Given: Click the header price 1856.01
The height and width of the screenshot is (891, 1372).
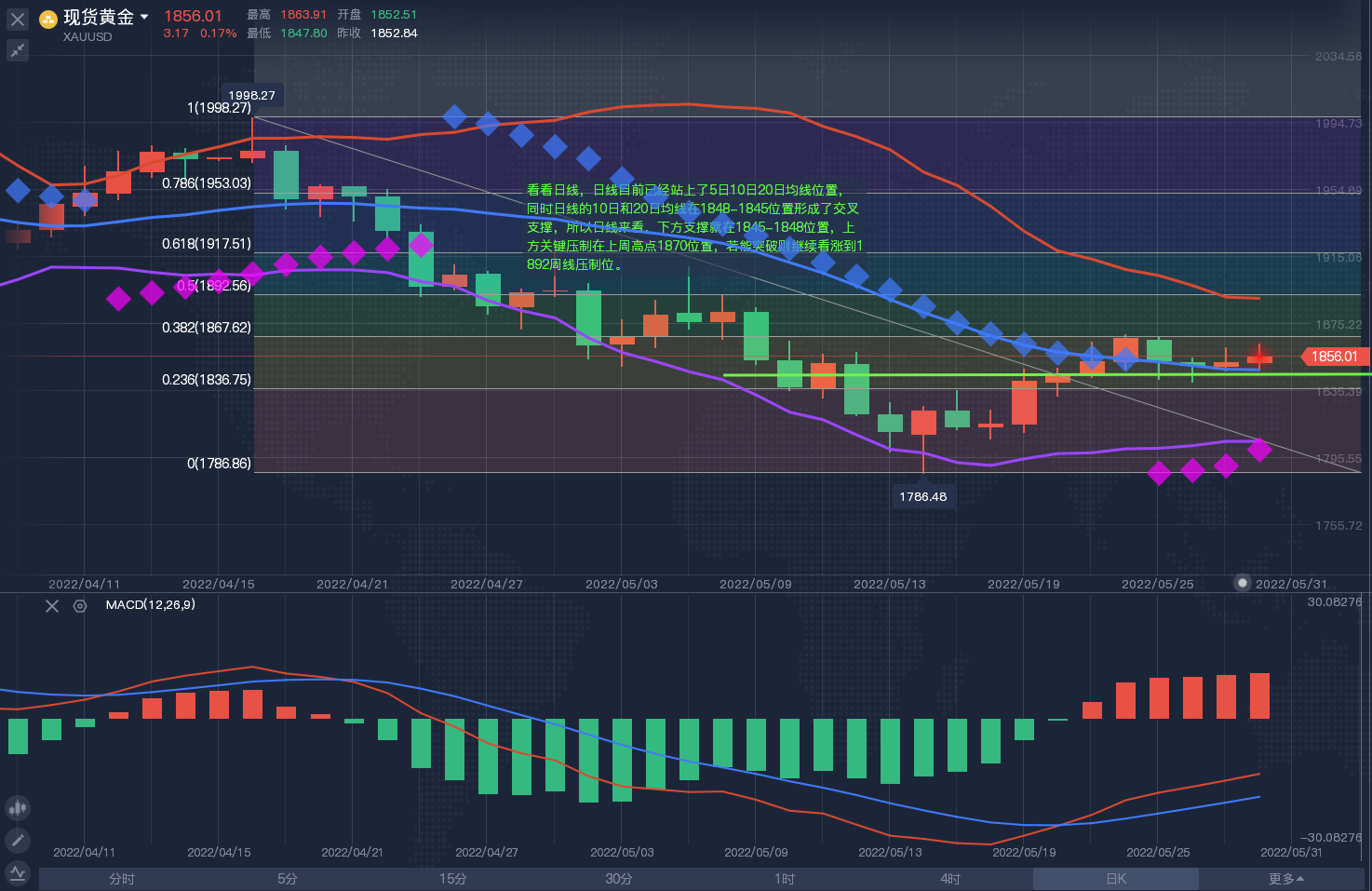Looking at the screenshot, I should pos(193,16).
